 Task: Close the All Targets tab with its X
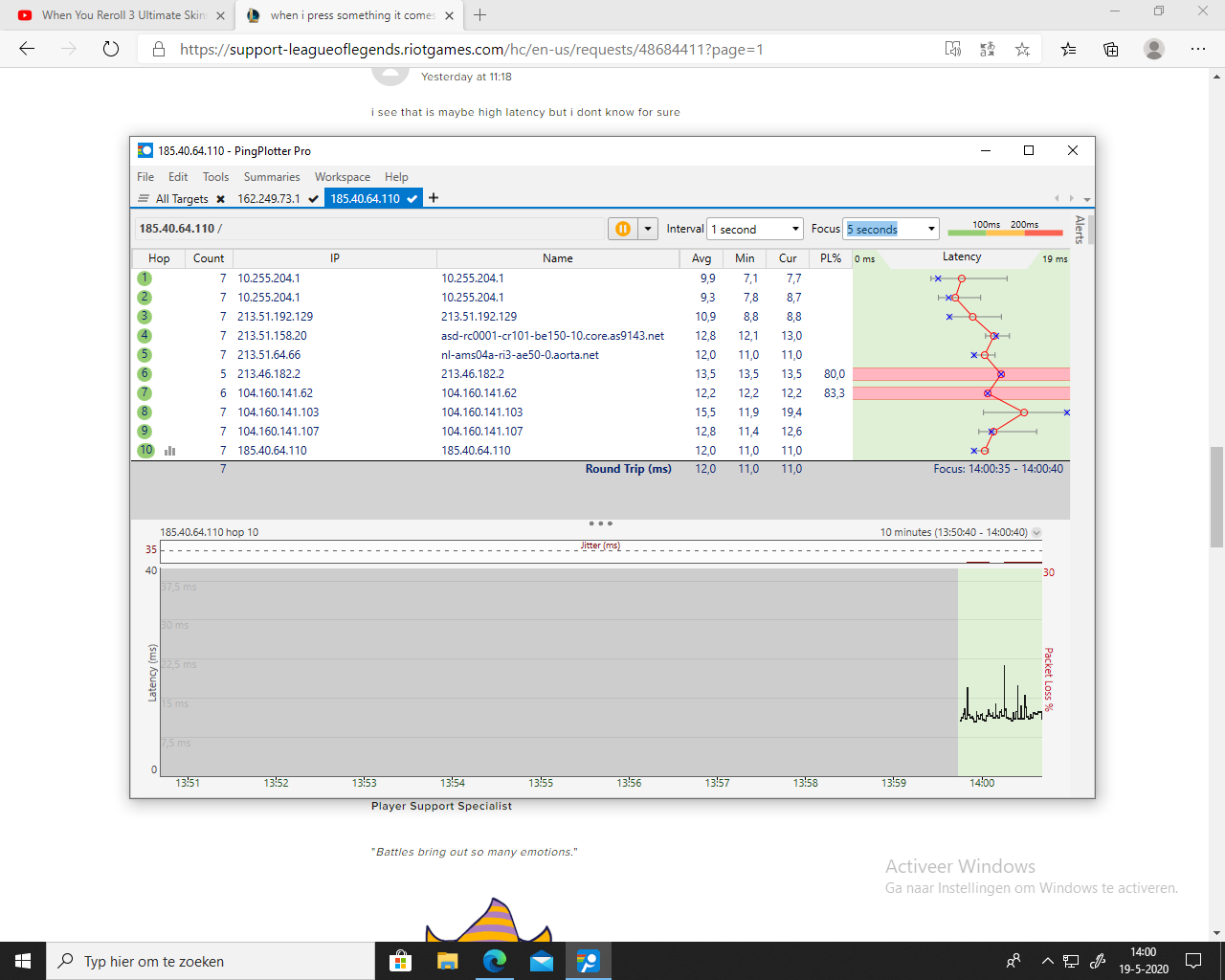(220, 199)
